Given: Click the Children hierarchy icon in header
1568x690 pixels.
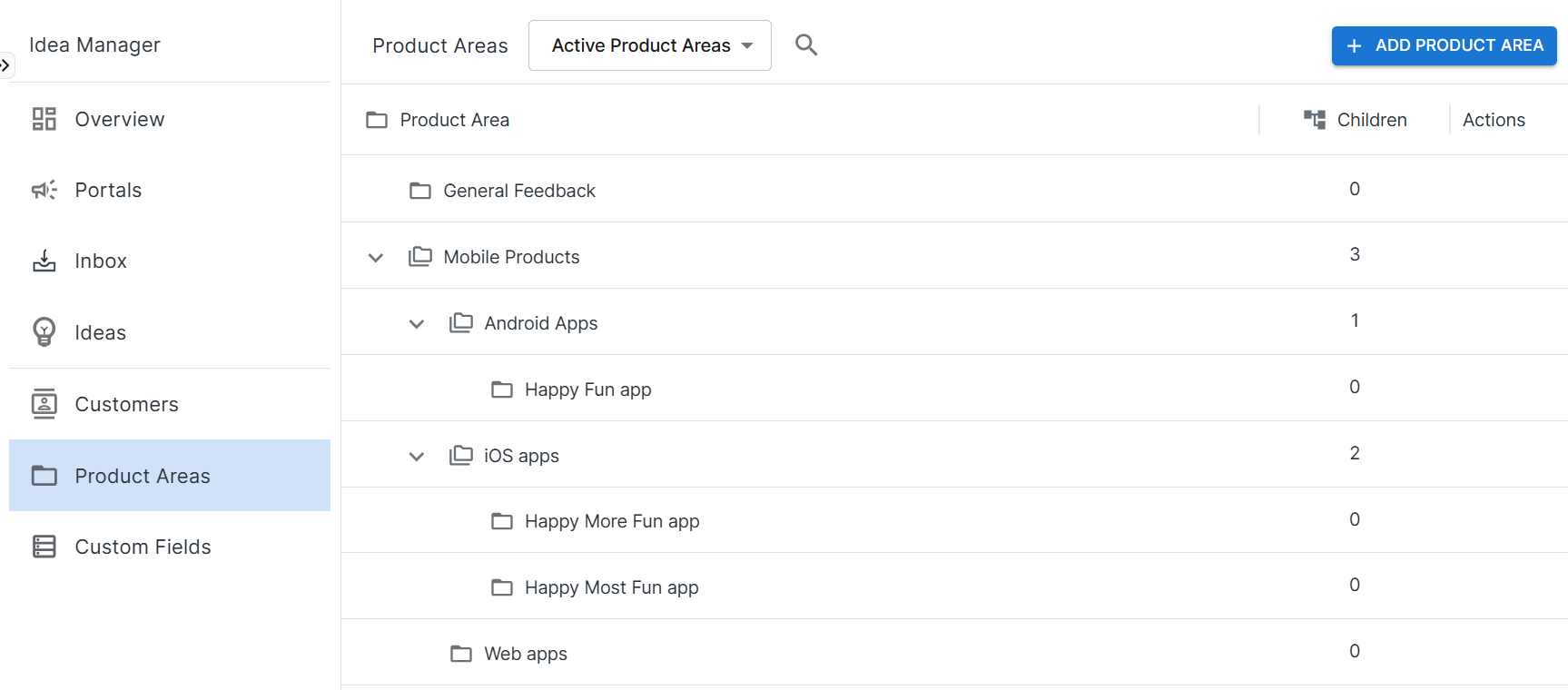Looking at the screenshot, I should pyautogui.click(x=1314, y=120).
